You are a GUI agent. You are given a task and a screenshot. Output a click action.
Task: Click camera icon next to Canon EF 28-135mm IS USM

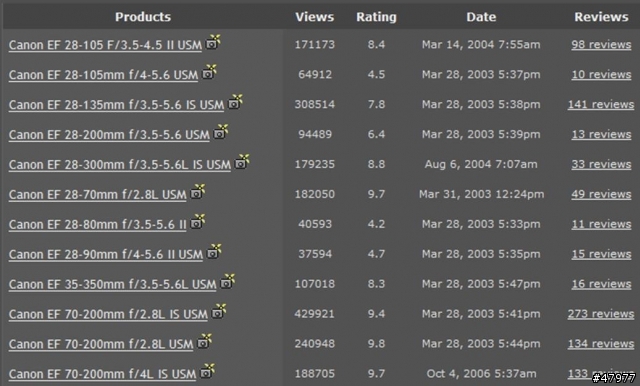(235, 102)
